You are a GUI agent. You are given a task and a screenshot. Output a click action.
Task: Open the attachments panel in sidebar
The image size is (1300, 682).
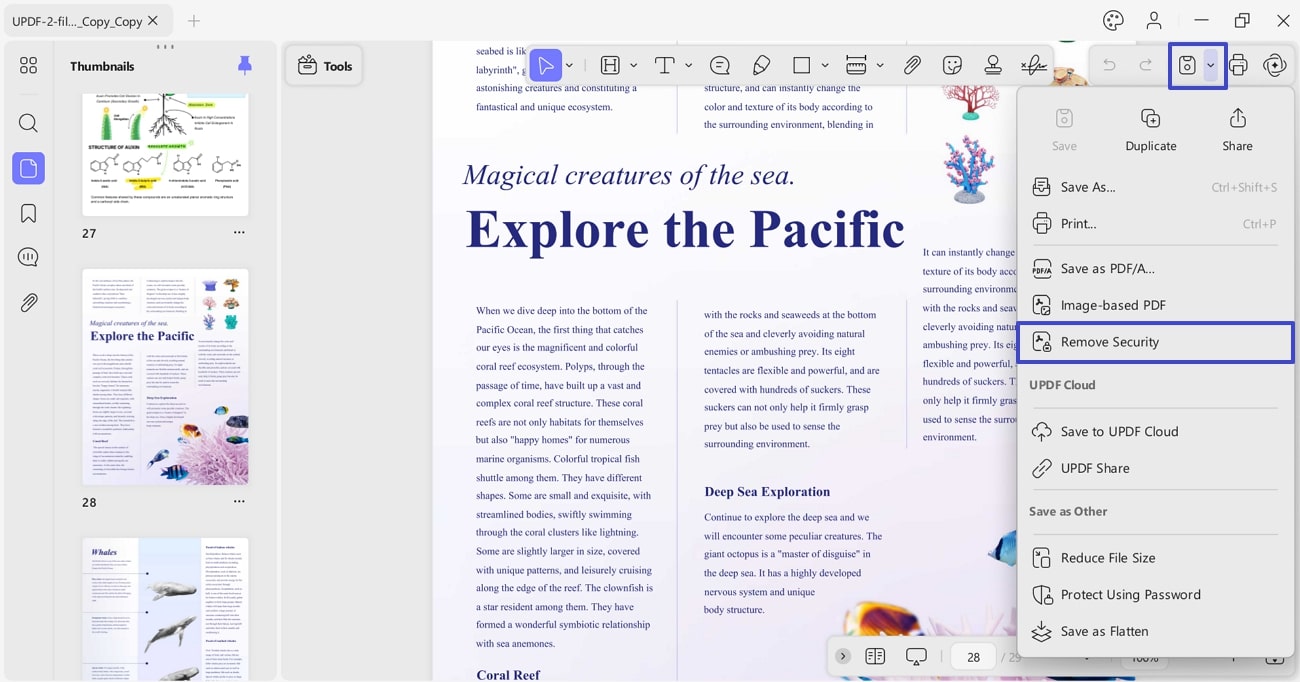click(28, 303)
